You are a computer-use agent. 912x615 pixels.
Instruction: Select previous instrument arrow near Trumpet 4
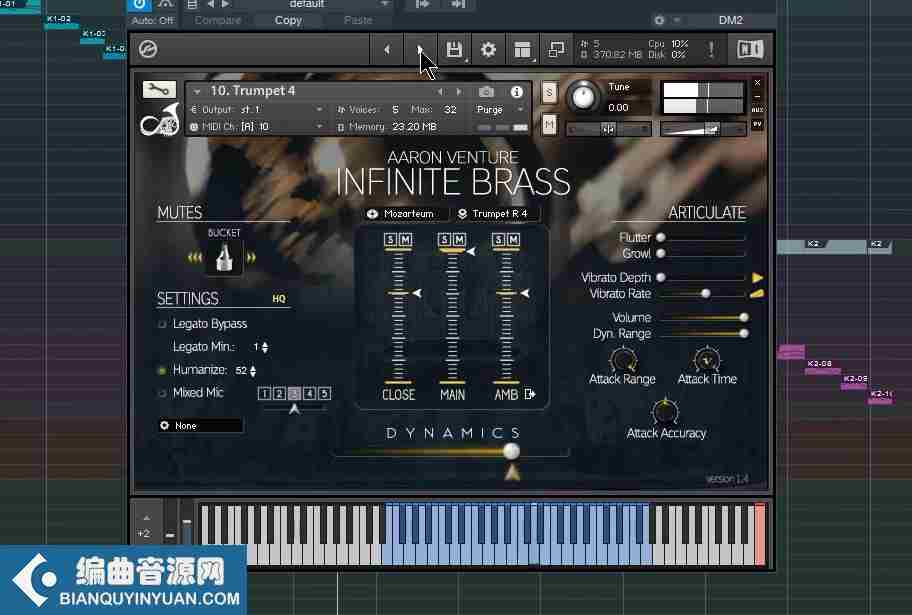point(440,92)
